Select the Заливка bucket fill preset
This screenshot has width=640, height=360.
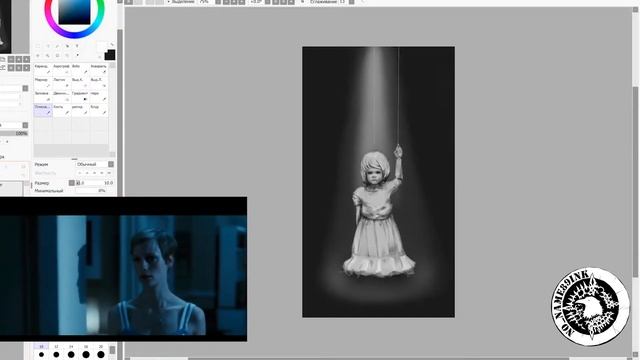[43, 96]
